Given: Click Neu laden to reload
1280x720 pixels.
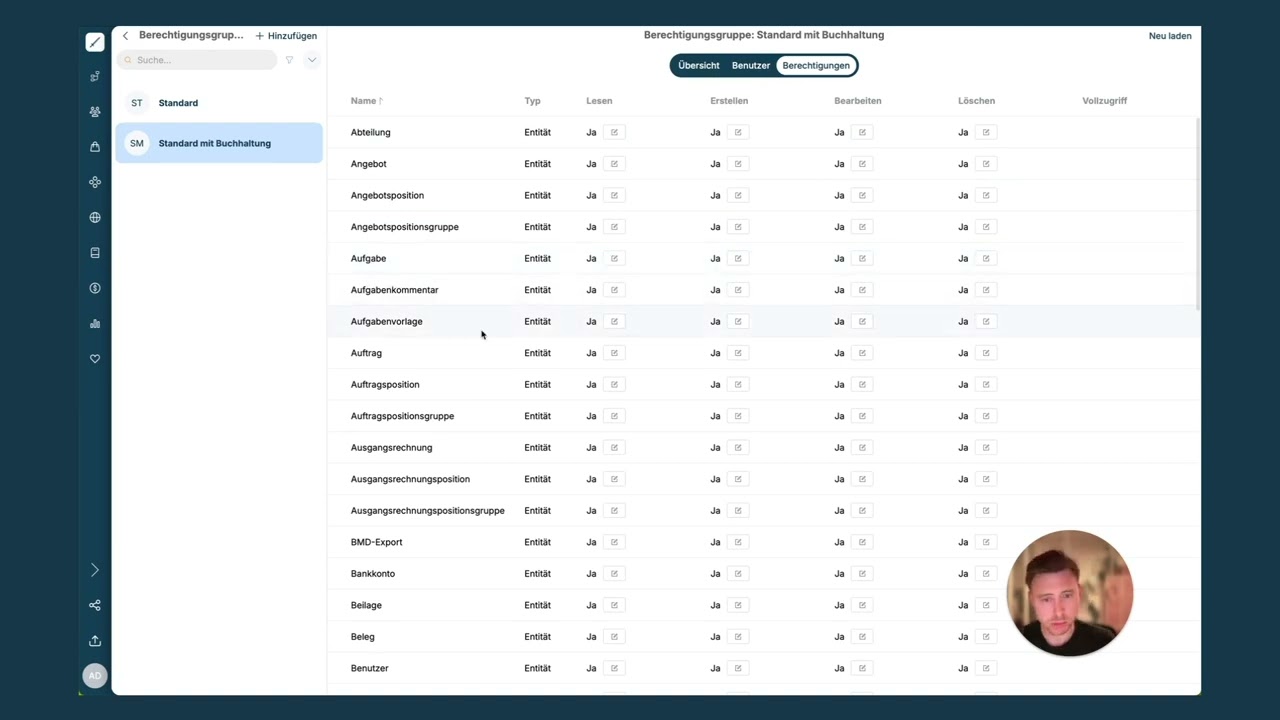Looking at the screenshot, I should pos(1170,36).
